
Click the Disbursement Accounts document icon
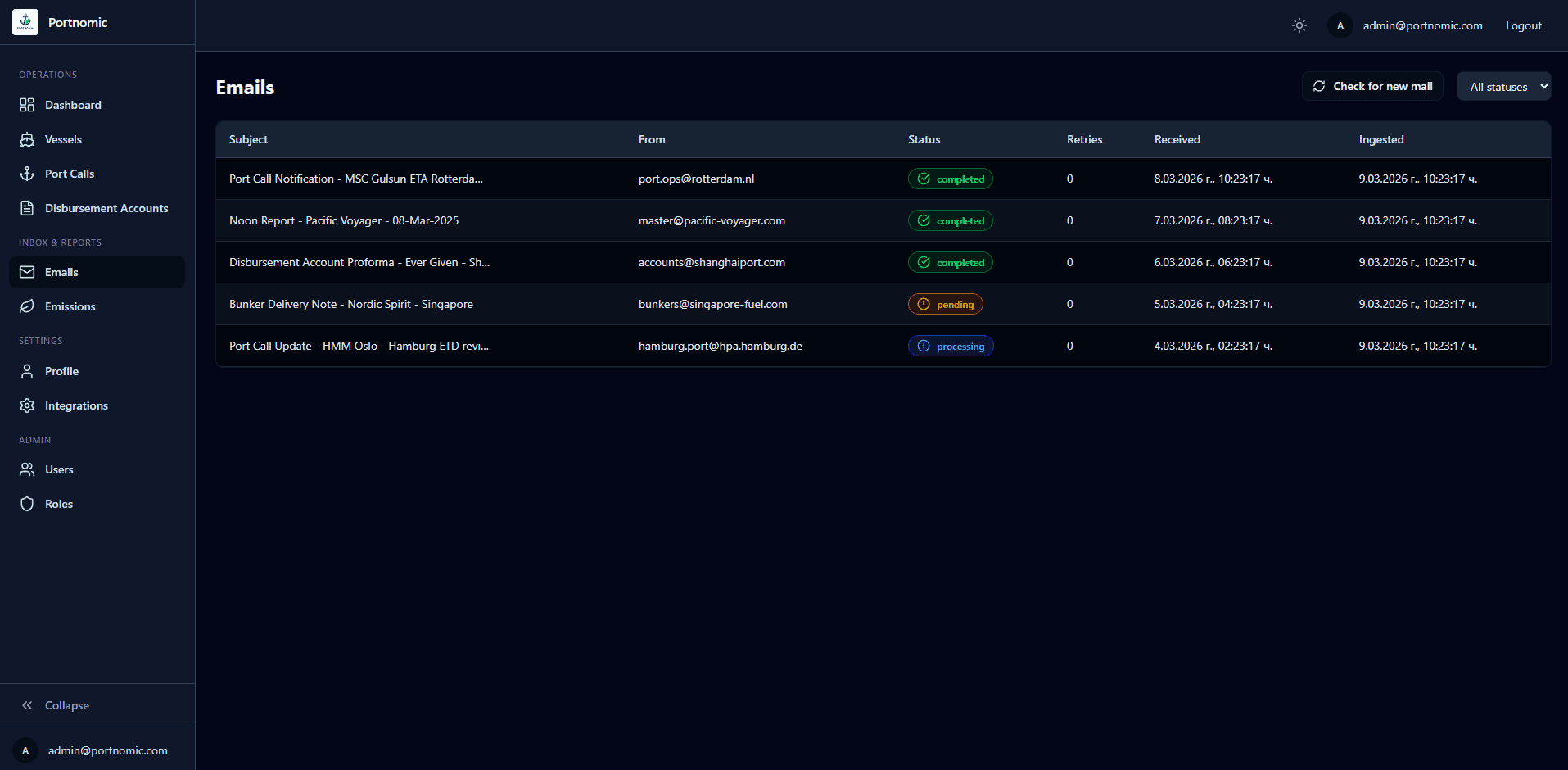[x=27, y=208]
